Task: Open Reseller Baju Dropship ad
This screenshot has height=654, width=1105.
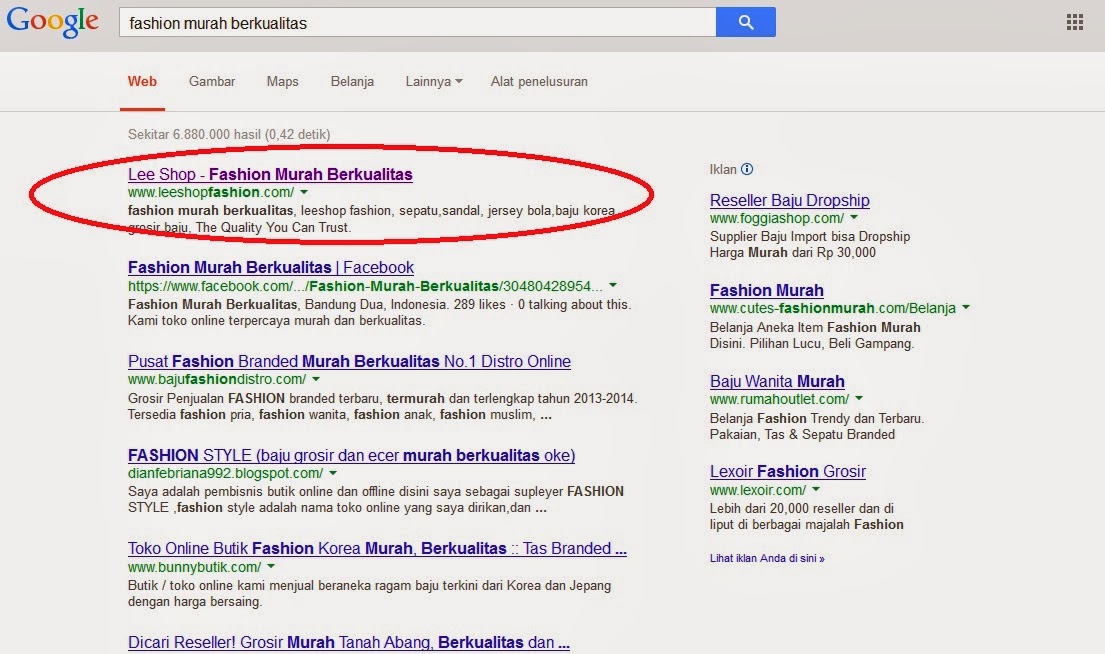Action: click(x=789, y=200)
